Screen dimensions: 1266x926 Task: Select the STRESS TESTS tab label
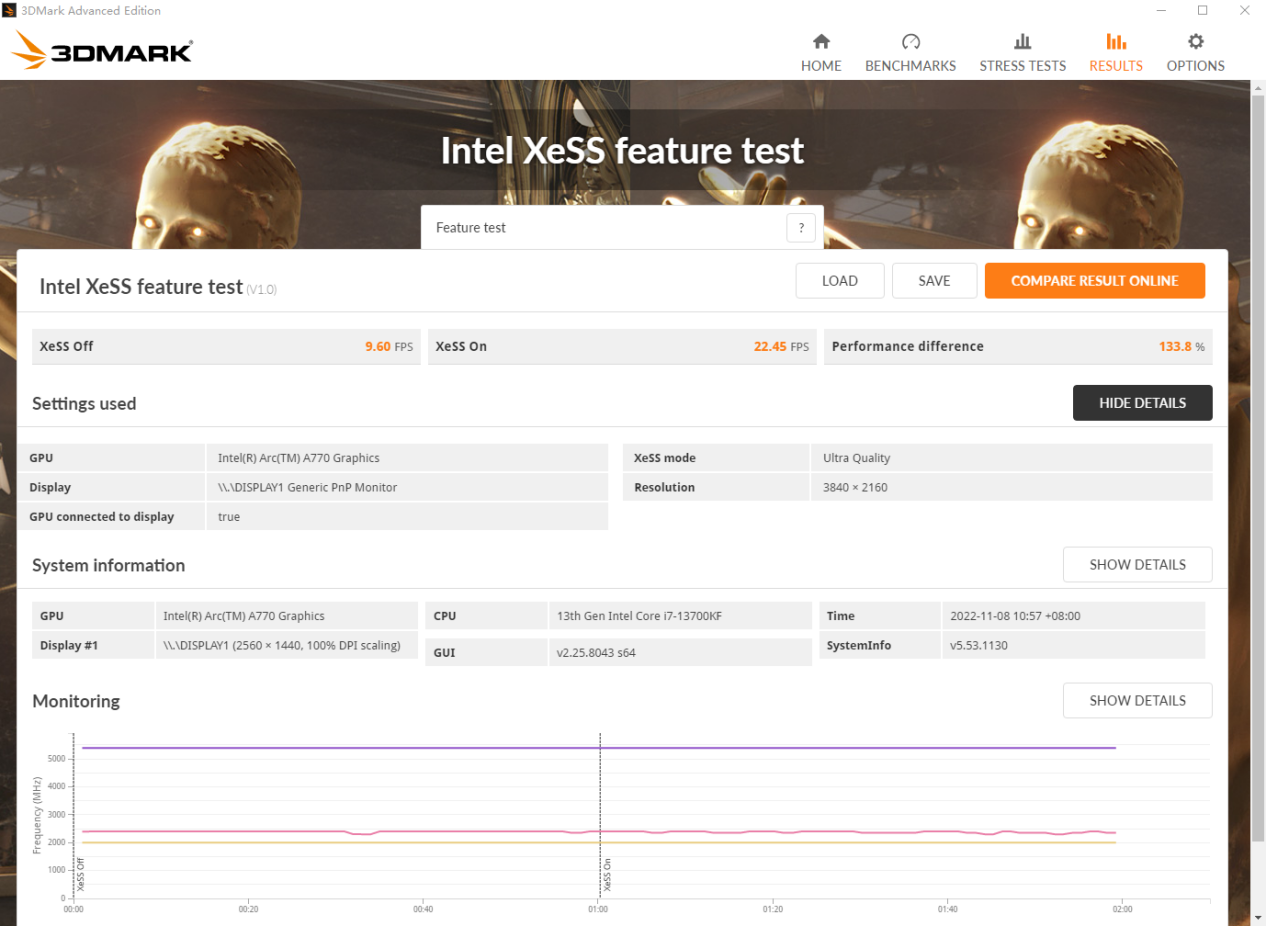1022,66
